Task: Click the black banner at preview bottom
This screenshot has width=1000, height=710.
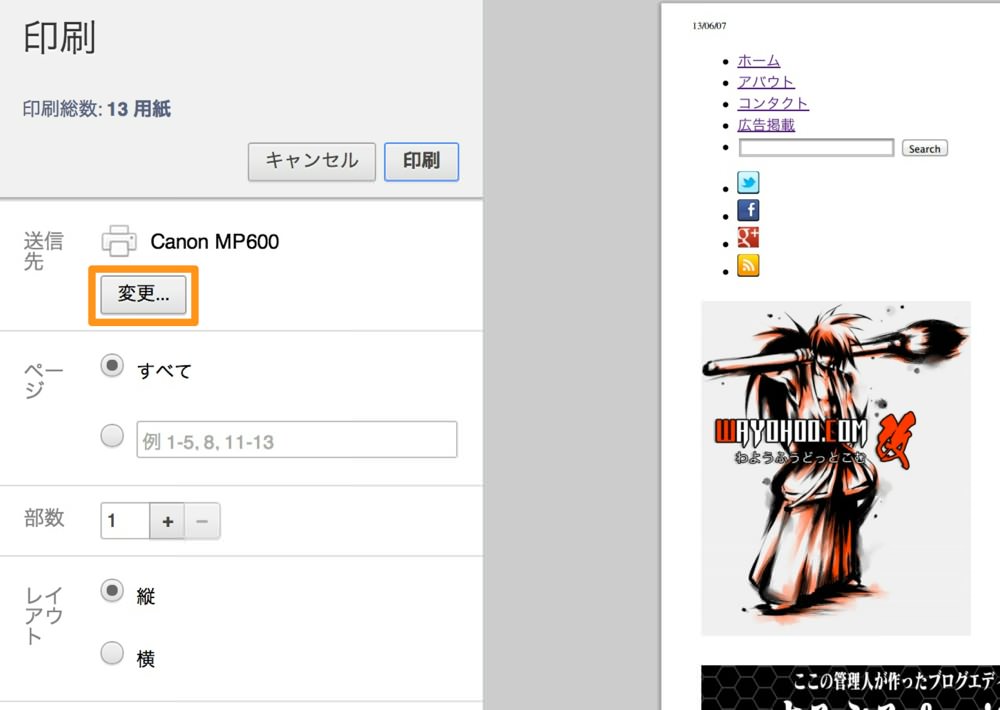Action: tap(850, 688)
